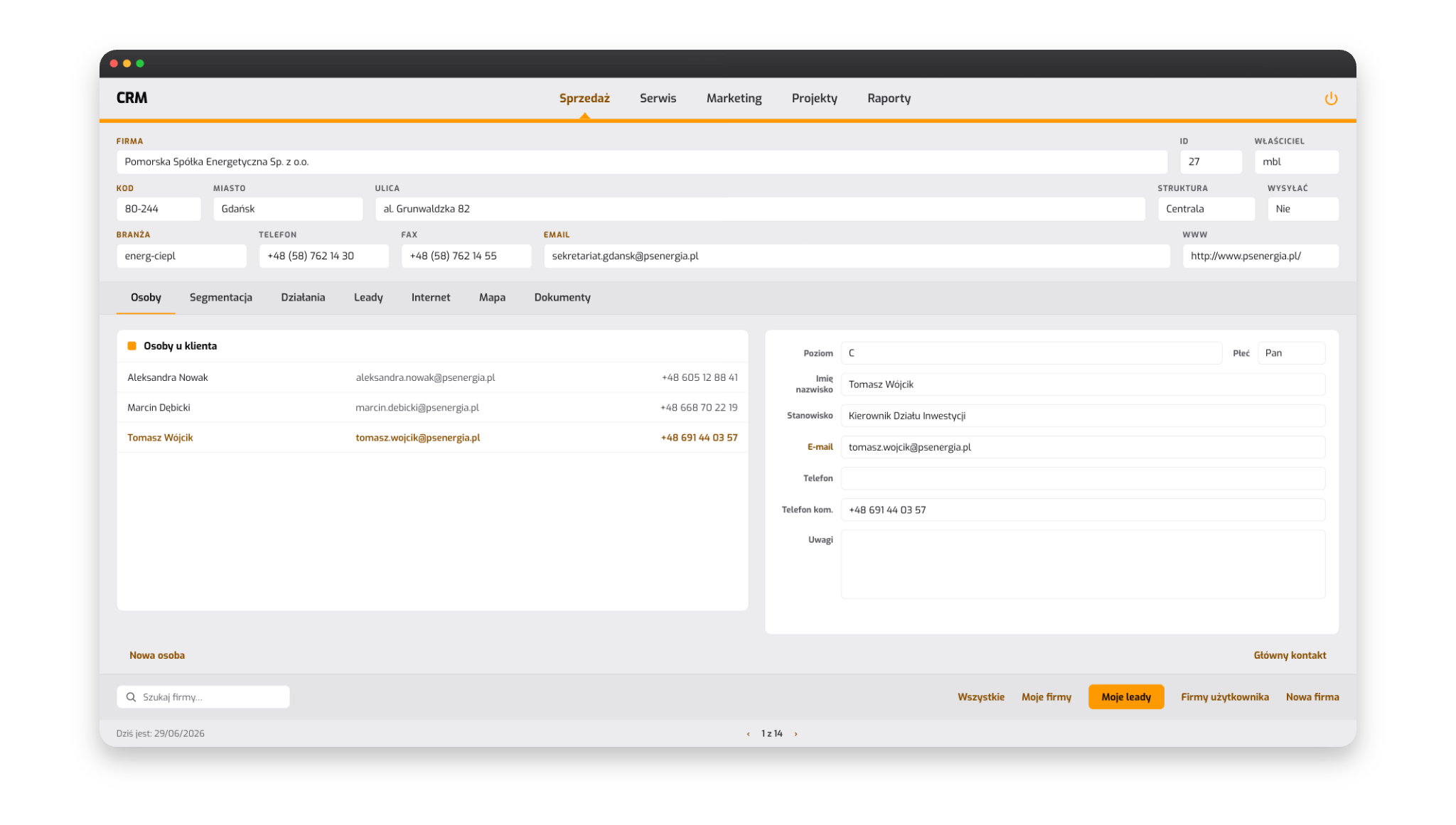The height and width of the screenshot is (825, 1456).
Task: Click the Osoby u klienta header
Action: tap(180, 346)
